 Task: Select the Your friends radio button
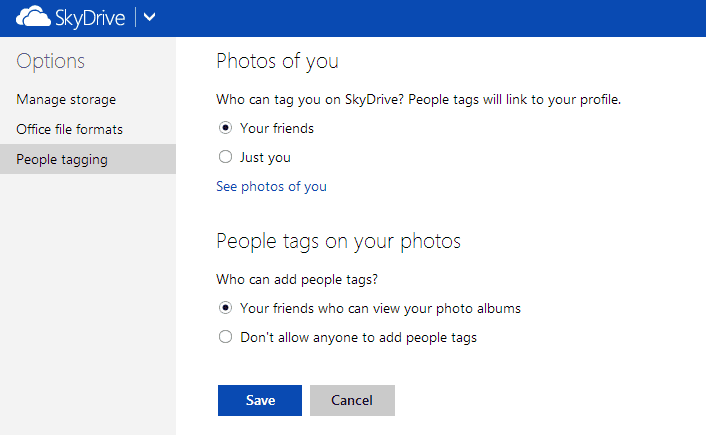[x=225, y=128]
